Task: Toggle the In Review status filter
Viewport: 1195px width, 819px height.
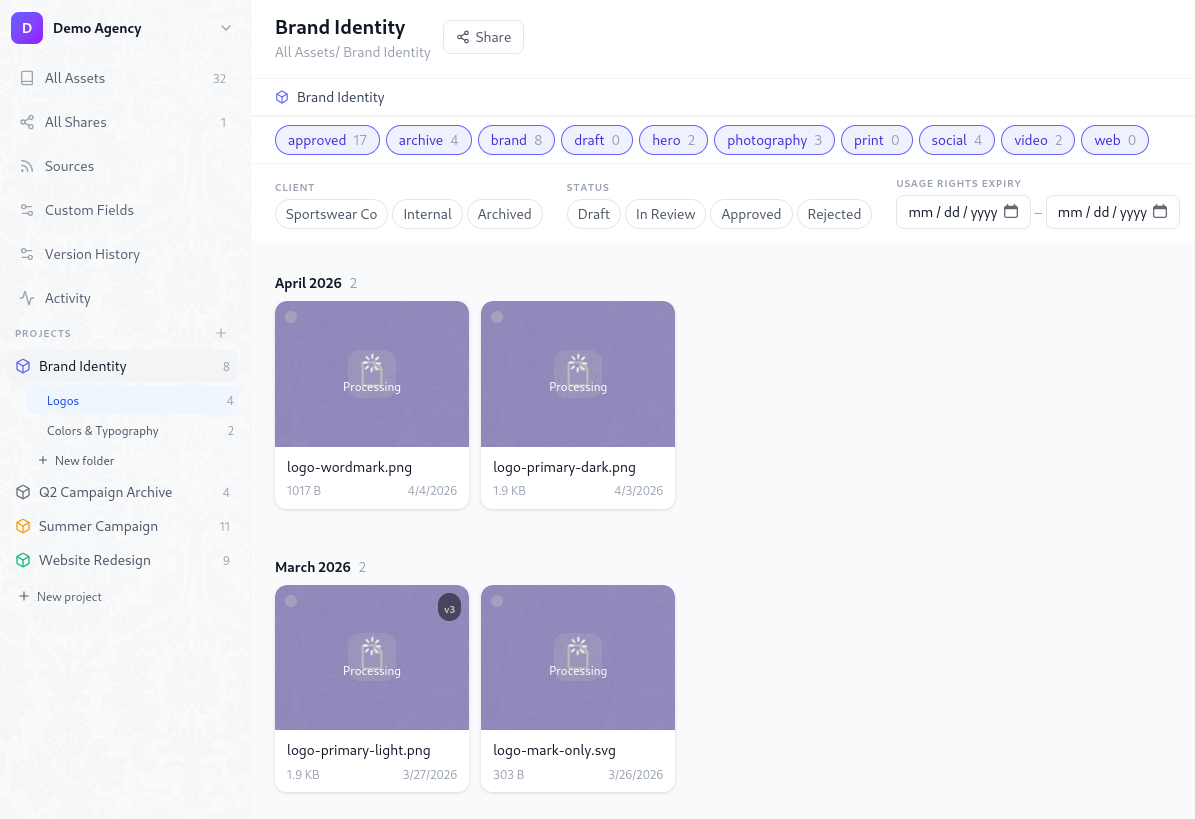Action: tap(665, 214)
